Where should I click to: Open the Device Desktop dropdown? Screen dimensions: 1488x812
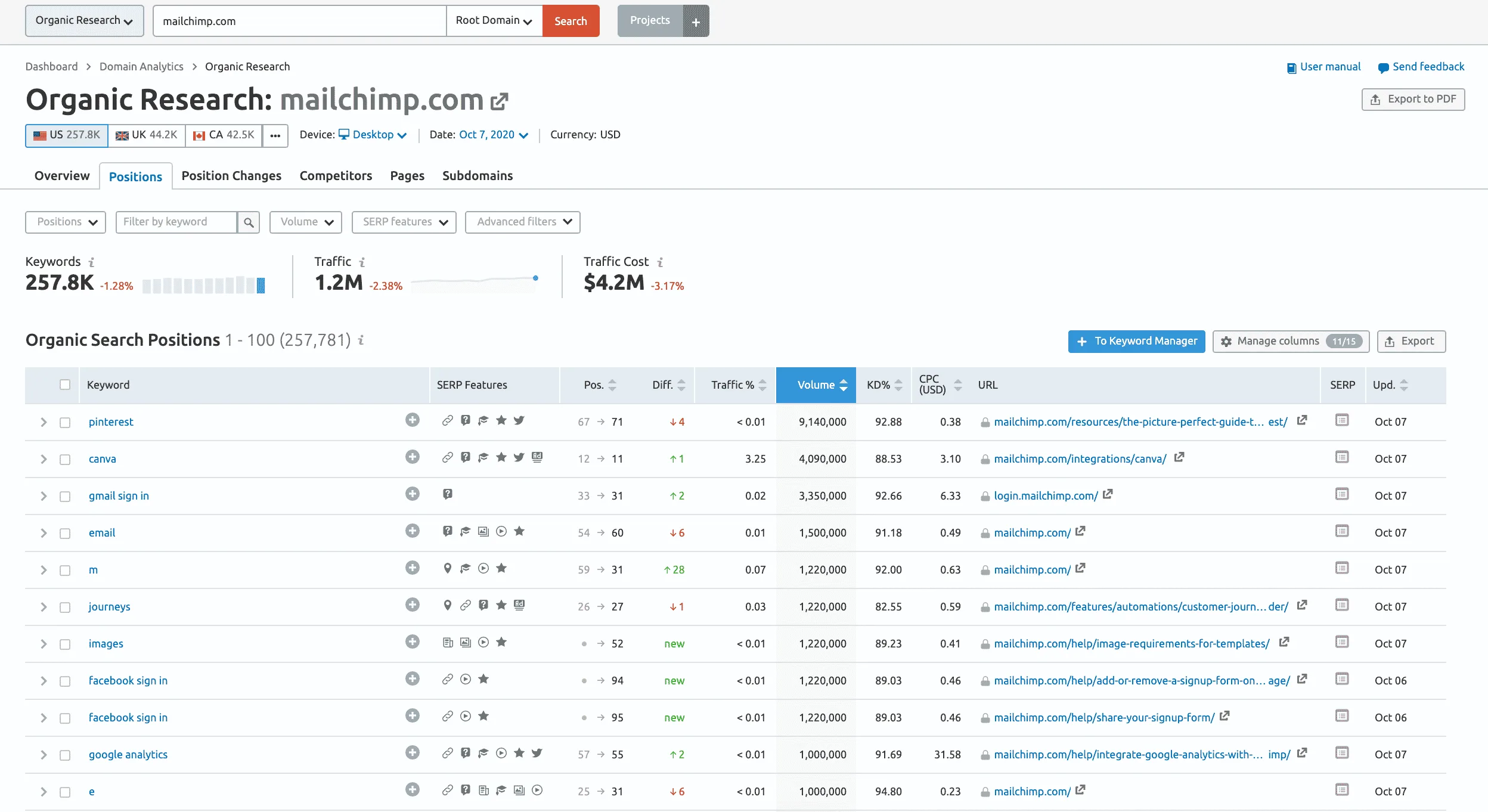coord(374,135)
